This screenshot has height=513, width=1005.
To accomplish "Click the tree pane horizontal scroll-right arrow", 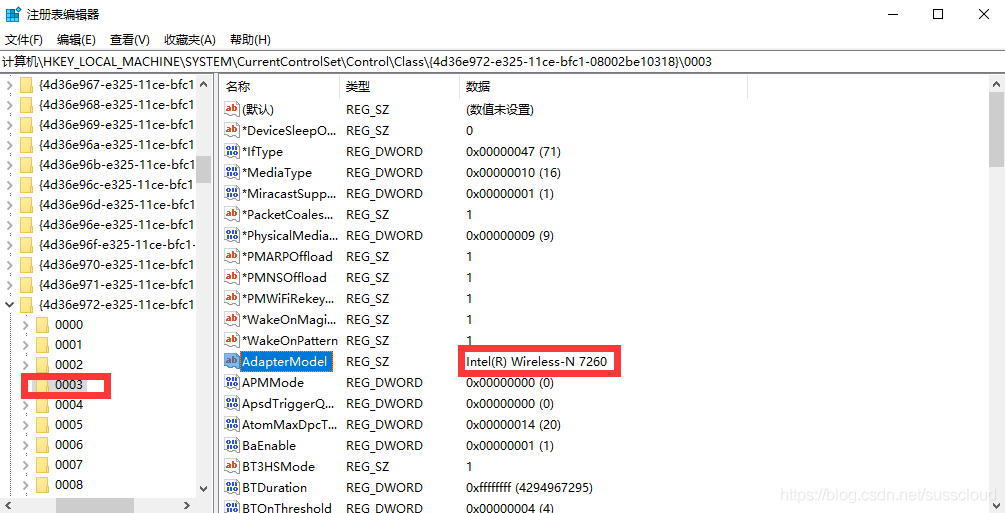I will click(x=187, y=505).
